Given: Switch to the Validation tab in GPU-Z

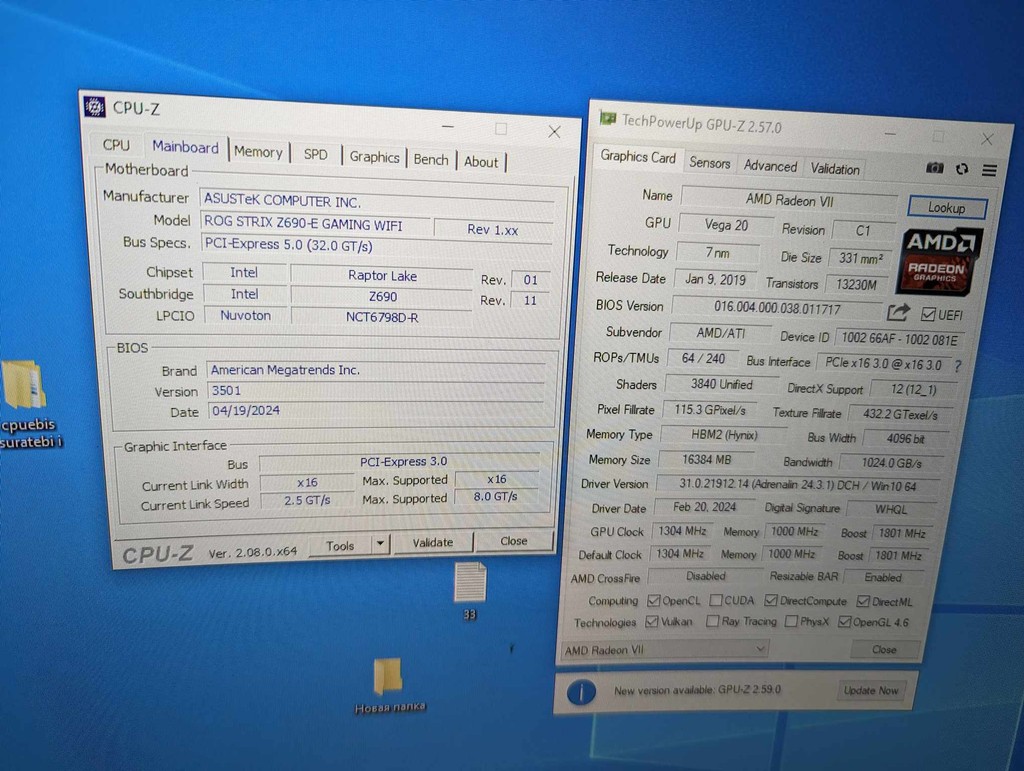Looking at the screenshot, I should [835, 170].
